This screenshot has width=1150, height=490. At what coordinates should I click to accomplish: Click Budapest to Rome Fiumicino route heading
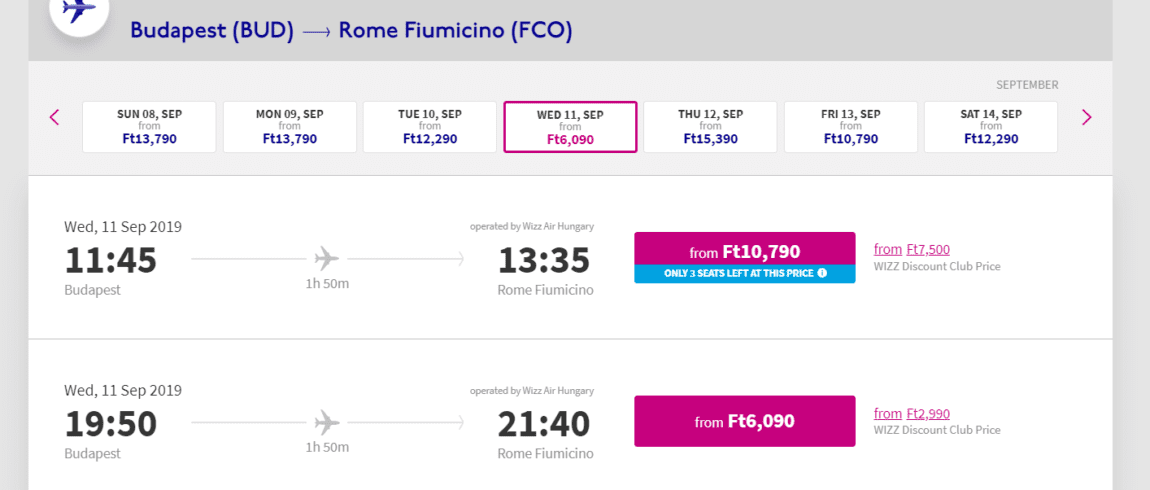point(351,30)
